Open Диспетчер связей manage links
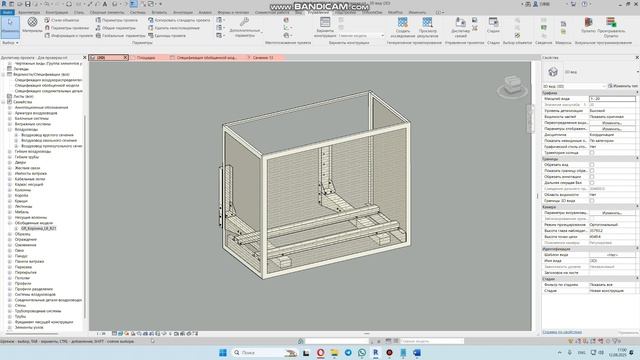The image size is (640, 360). tap(460, 27)
